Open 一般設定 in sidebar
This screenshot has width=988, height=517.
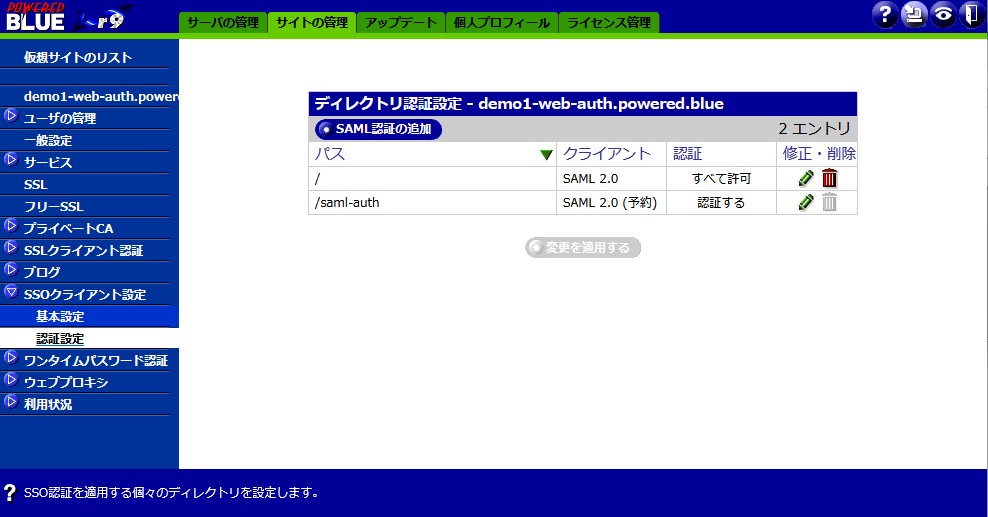click(x=48, y=140)
